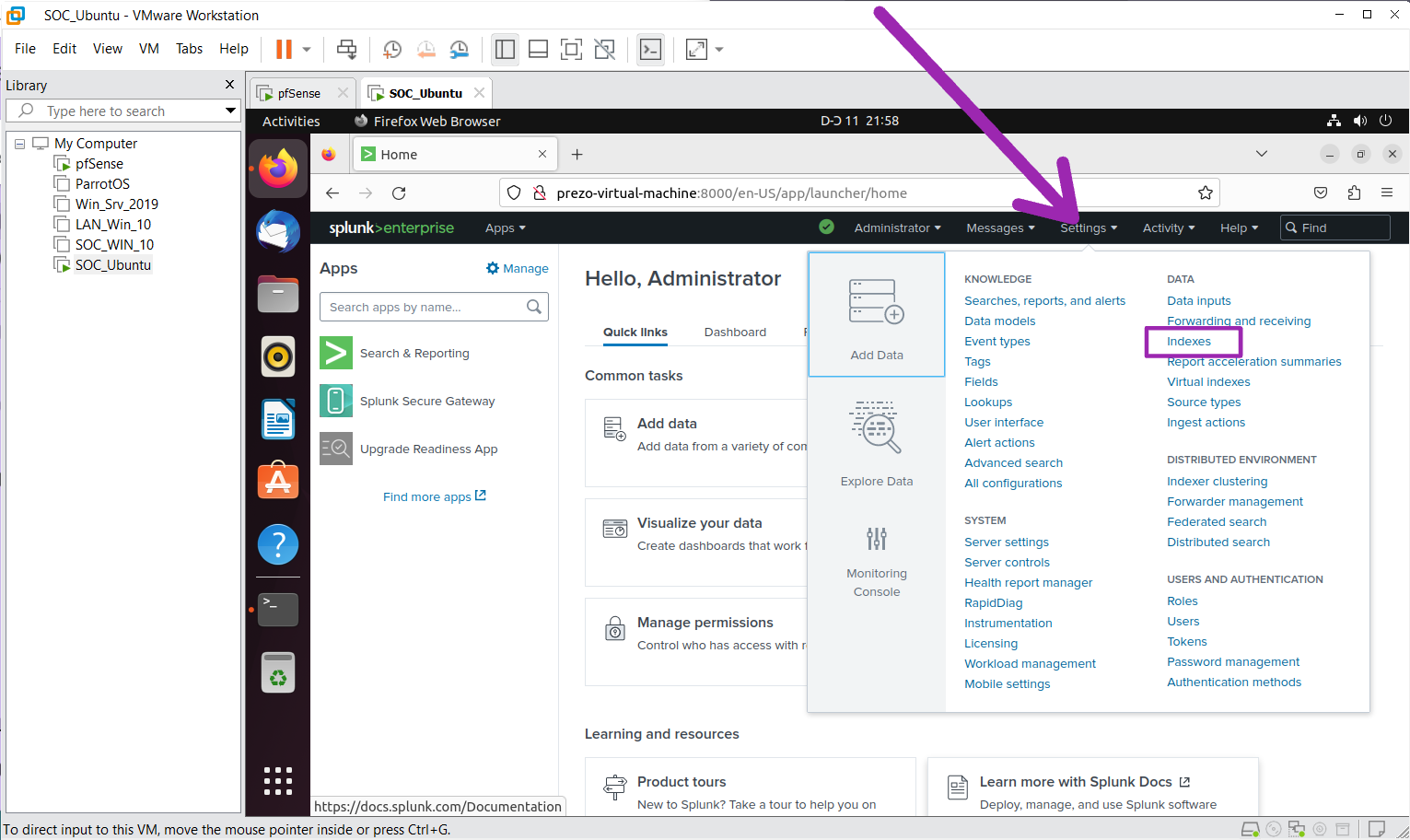Open the Users link under authentication
This screenshot has height=840, width=1410.
1183,622
